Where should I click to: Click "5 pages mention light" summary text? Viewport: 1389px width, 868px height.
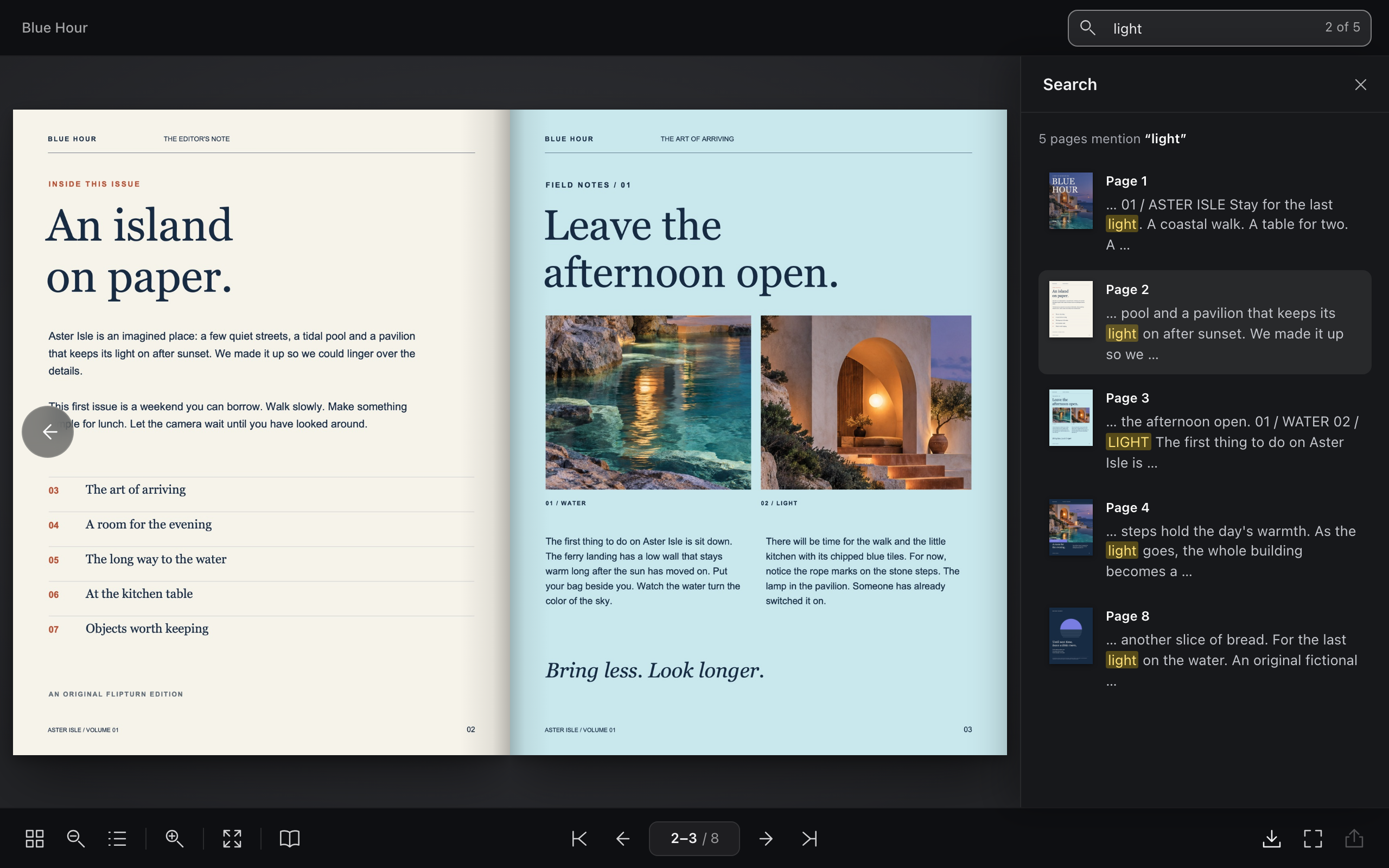click(x=1112, y=139)
